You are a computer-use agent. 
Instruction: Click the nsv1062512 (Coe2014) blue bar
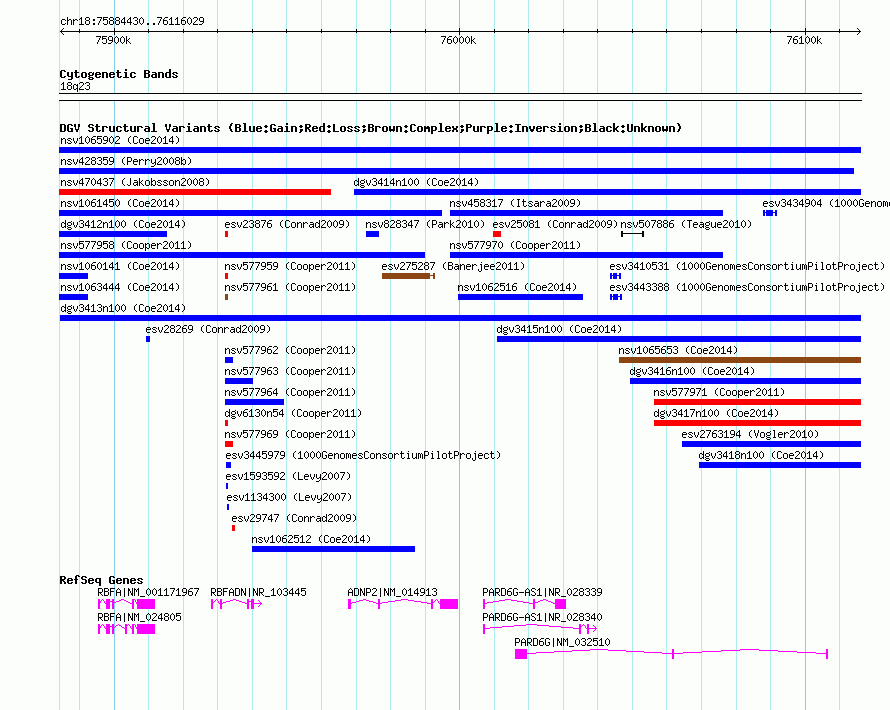[x=333, y=549]
